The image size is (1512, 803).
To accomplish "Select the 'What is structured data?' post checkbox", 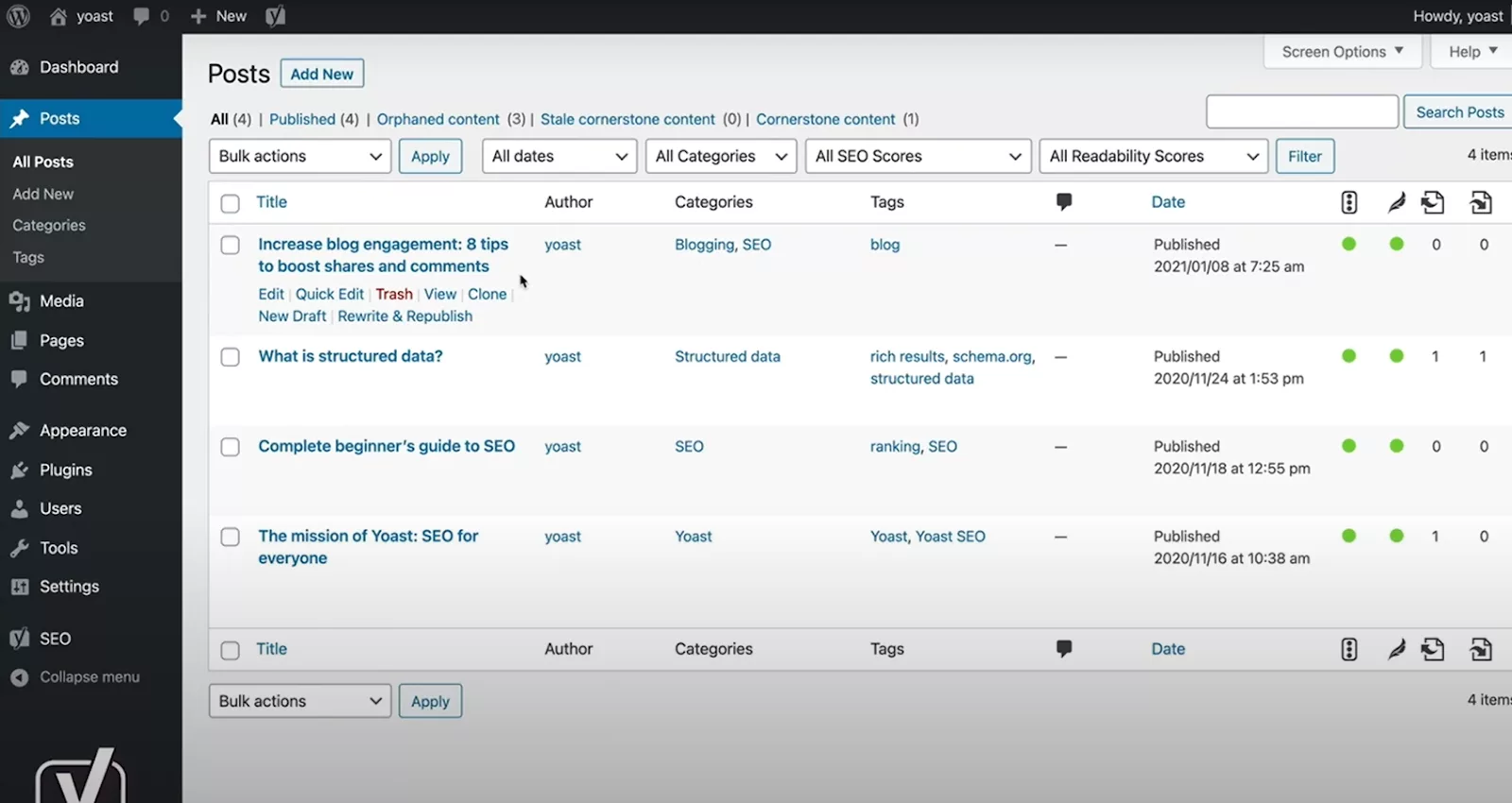I will tap(230, 357).
